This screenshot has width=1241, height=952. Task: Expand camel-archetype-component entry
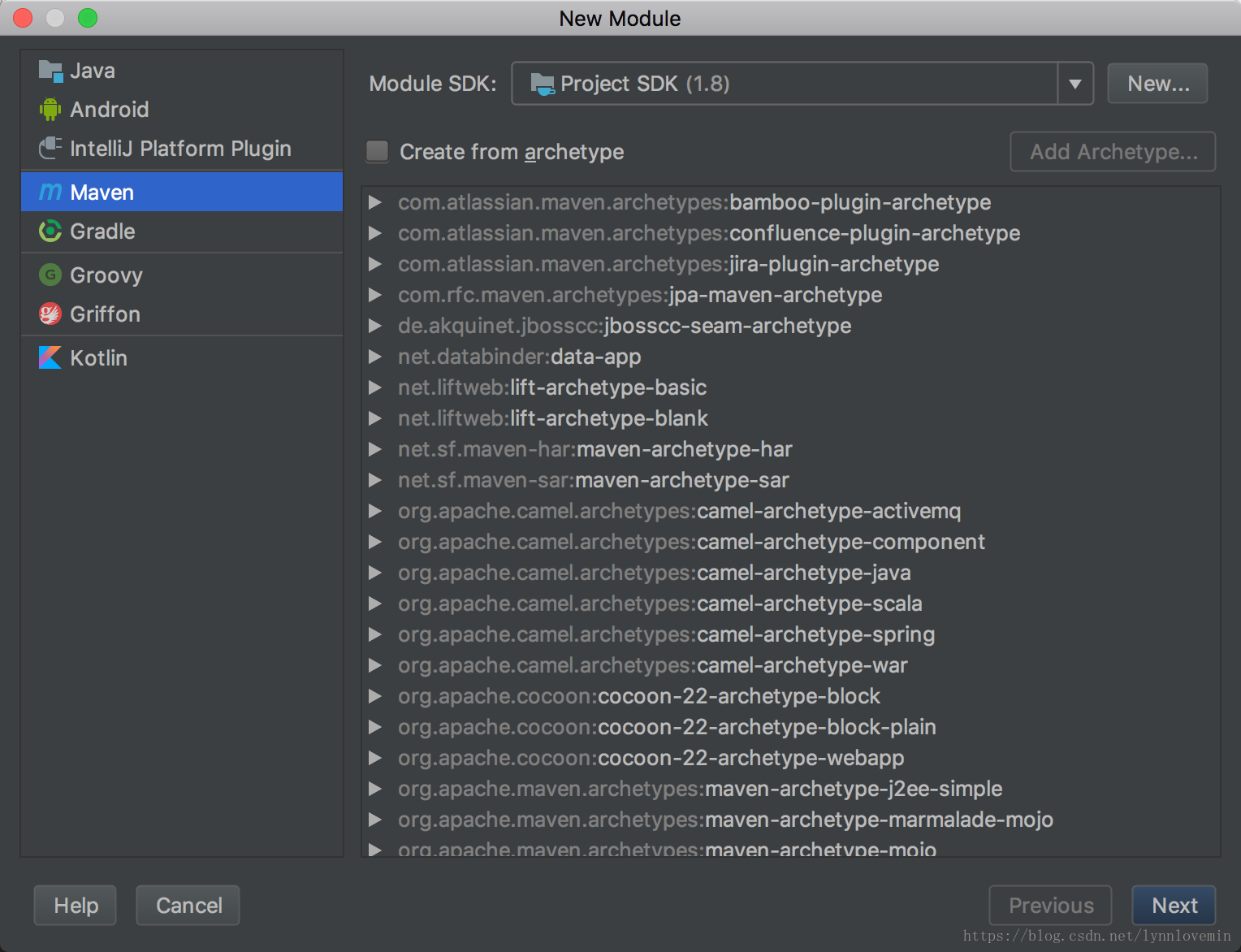[x=375, y=542]
